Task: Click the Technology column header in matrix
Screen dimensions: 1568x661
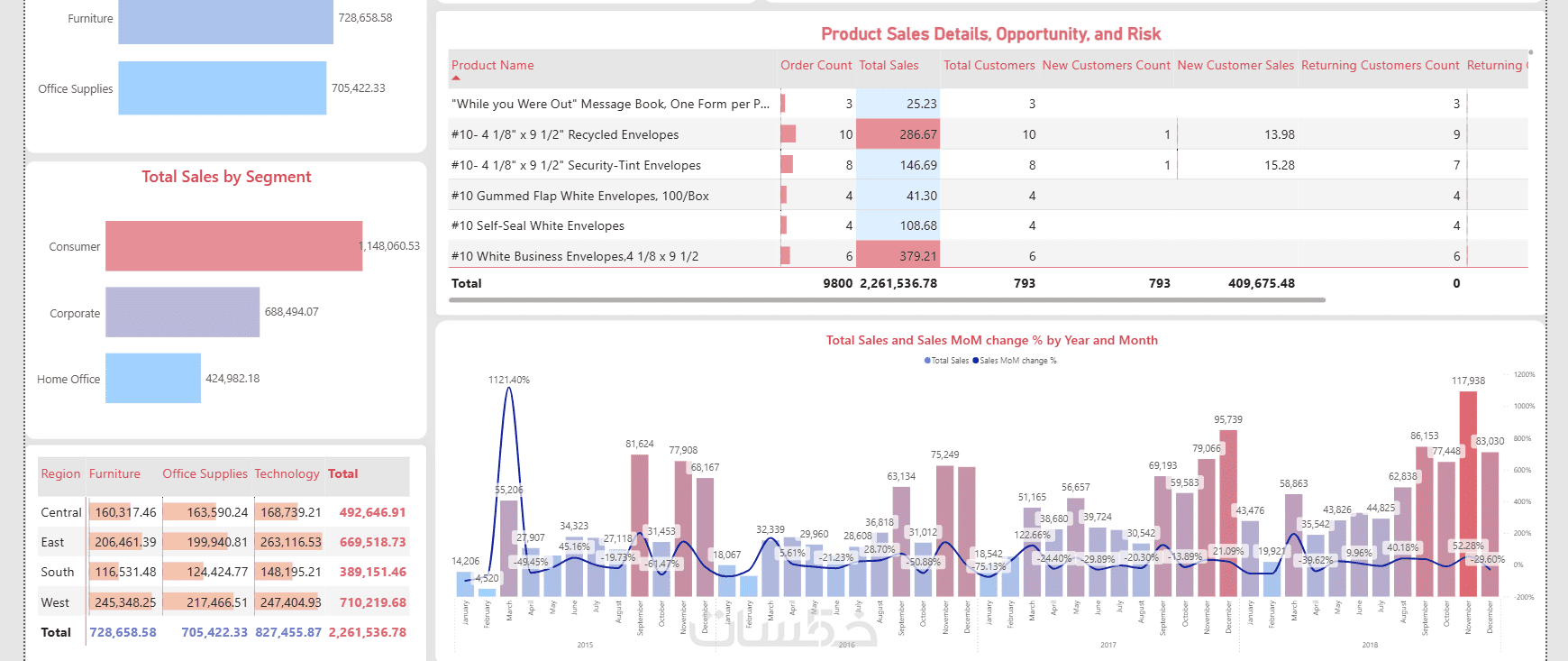Action: pos(287,473)
